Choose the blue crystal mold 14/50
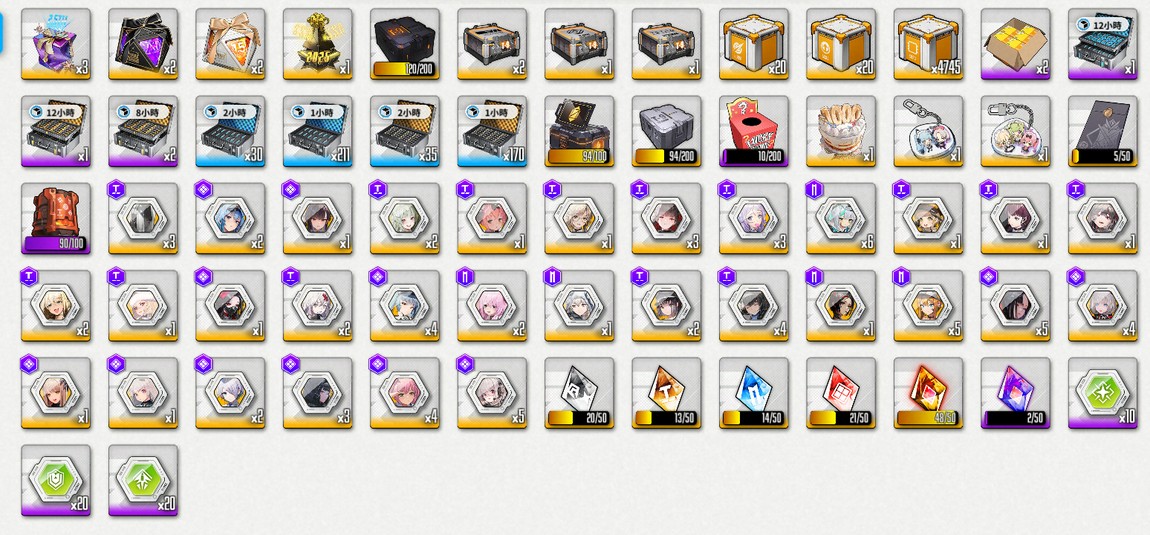The height and width of the screenshot is (535, 1150). (754, 393)
